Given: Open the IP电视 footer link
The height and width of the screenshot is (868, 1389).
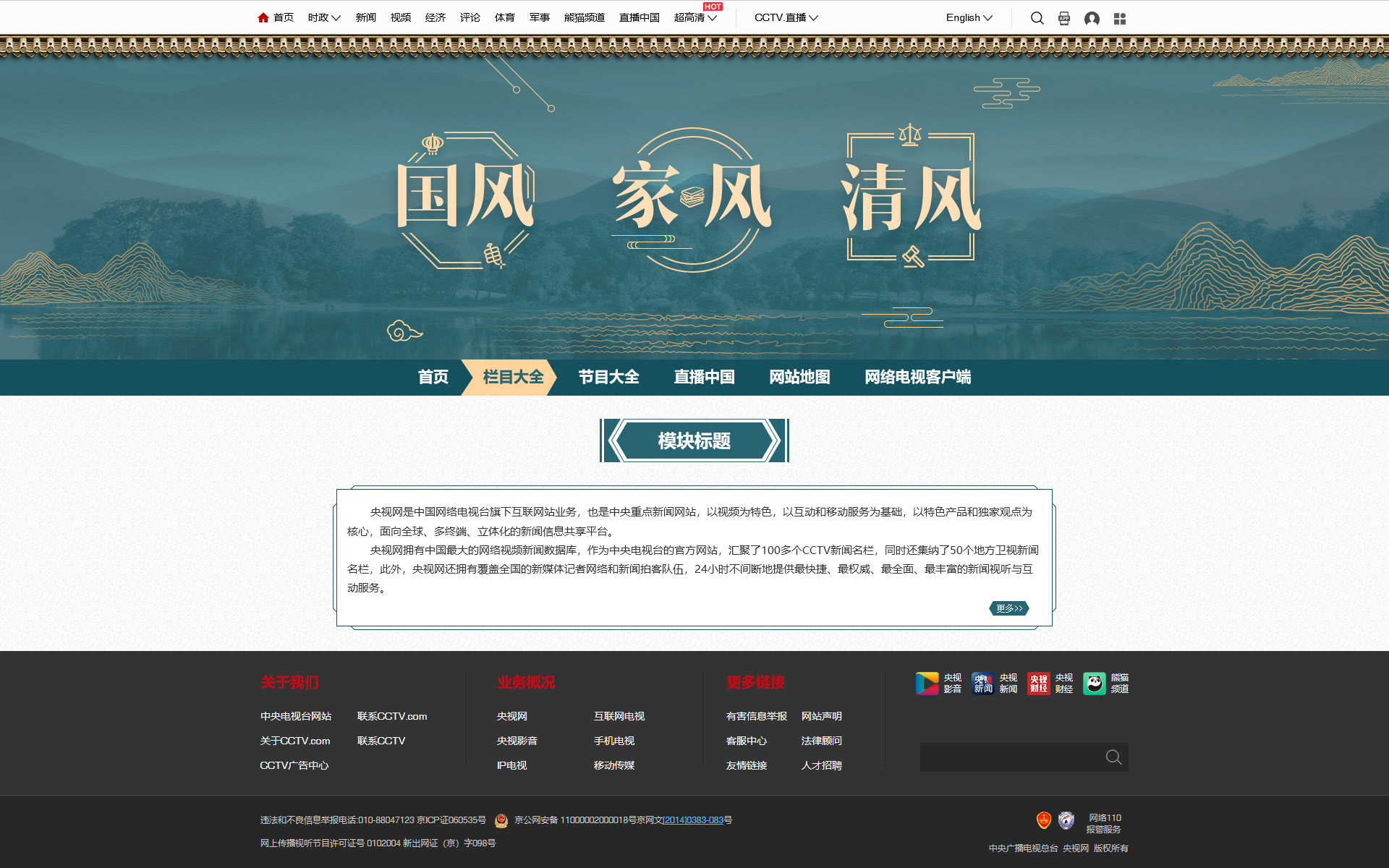Looking at the screenshot, I should point(512,765).
